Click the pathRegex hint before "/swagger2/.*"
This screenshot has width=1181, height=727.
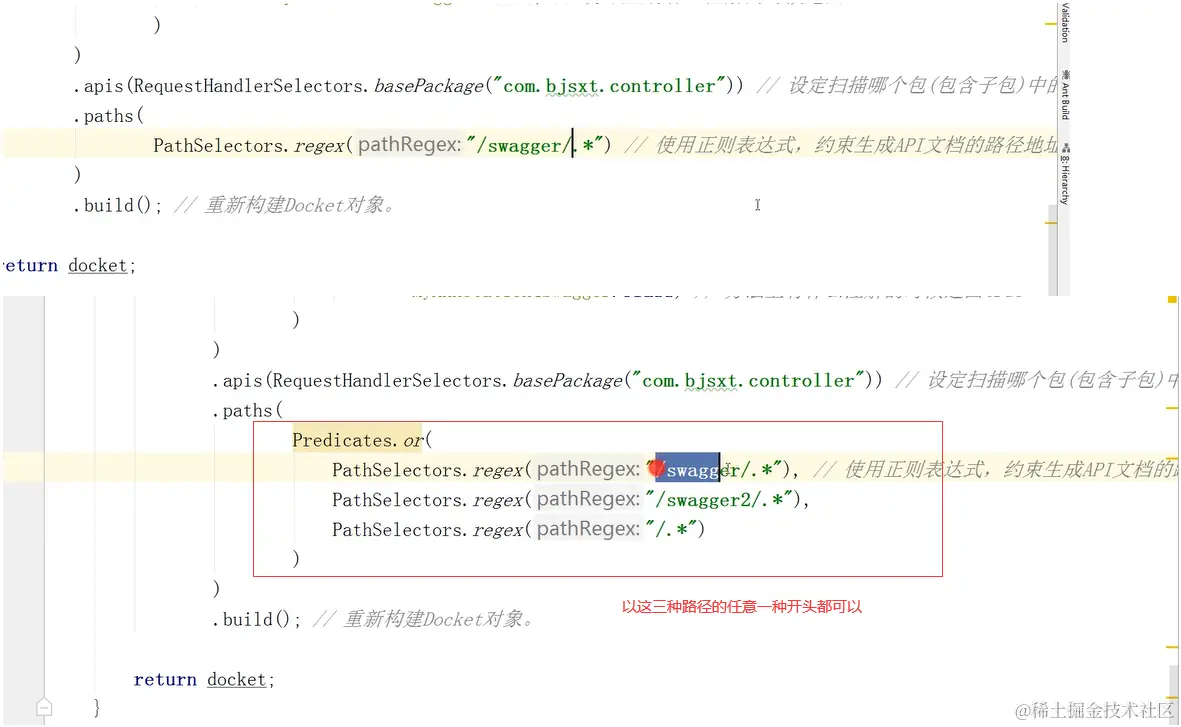coord(588,499)
